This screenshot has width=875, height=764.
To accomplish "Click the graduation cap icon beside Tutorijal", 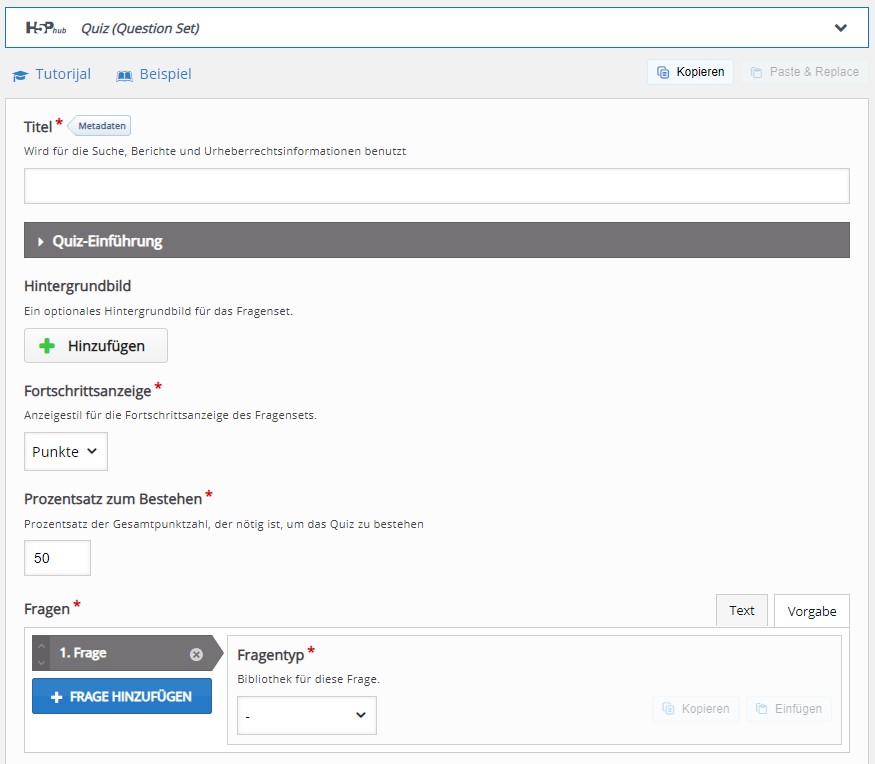I will click(x=20, y=75).
